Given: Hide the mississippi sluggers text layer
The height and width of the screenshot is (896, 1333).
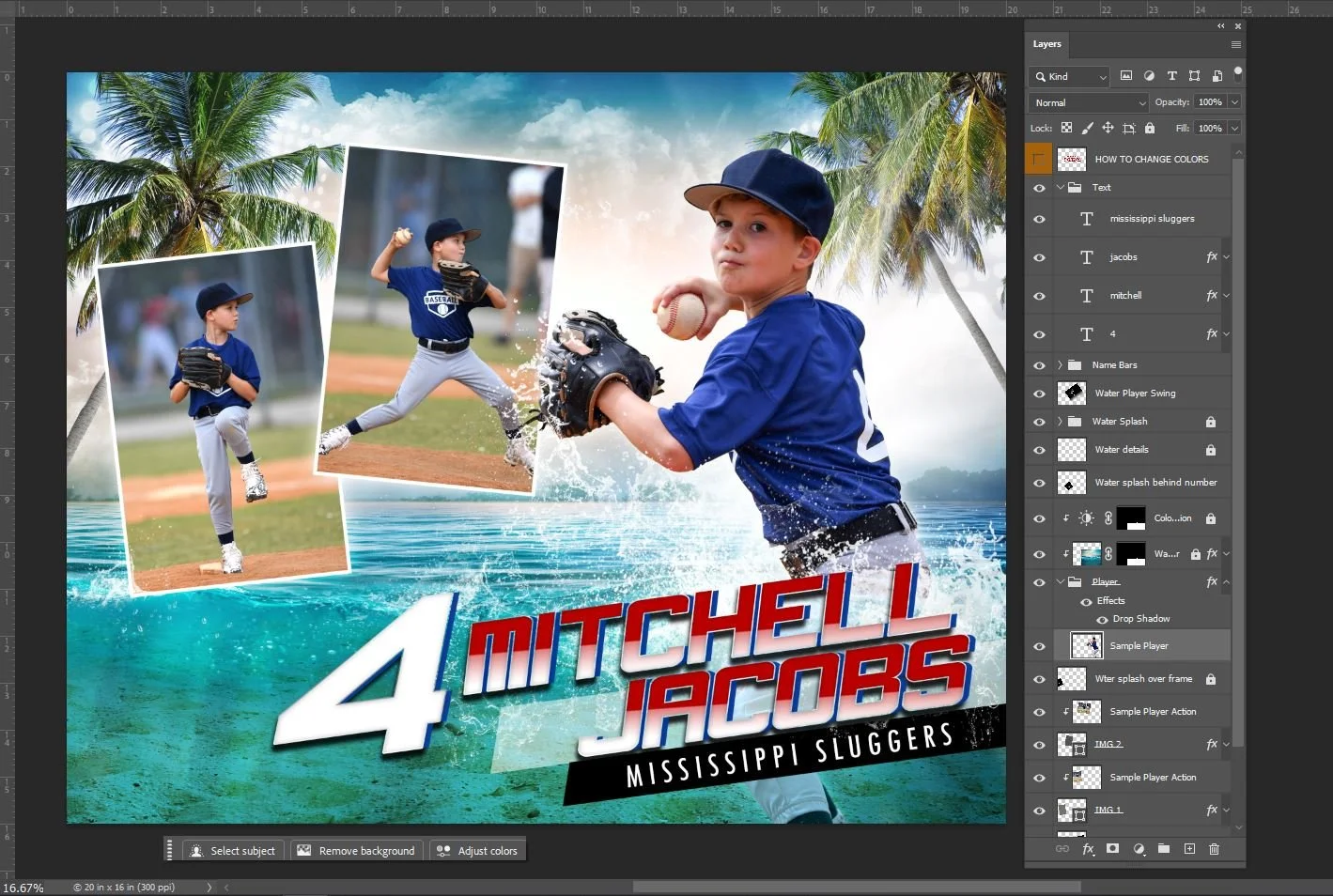Looking at the screenshot, I should 1039,219.
